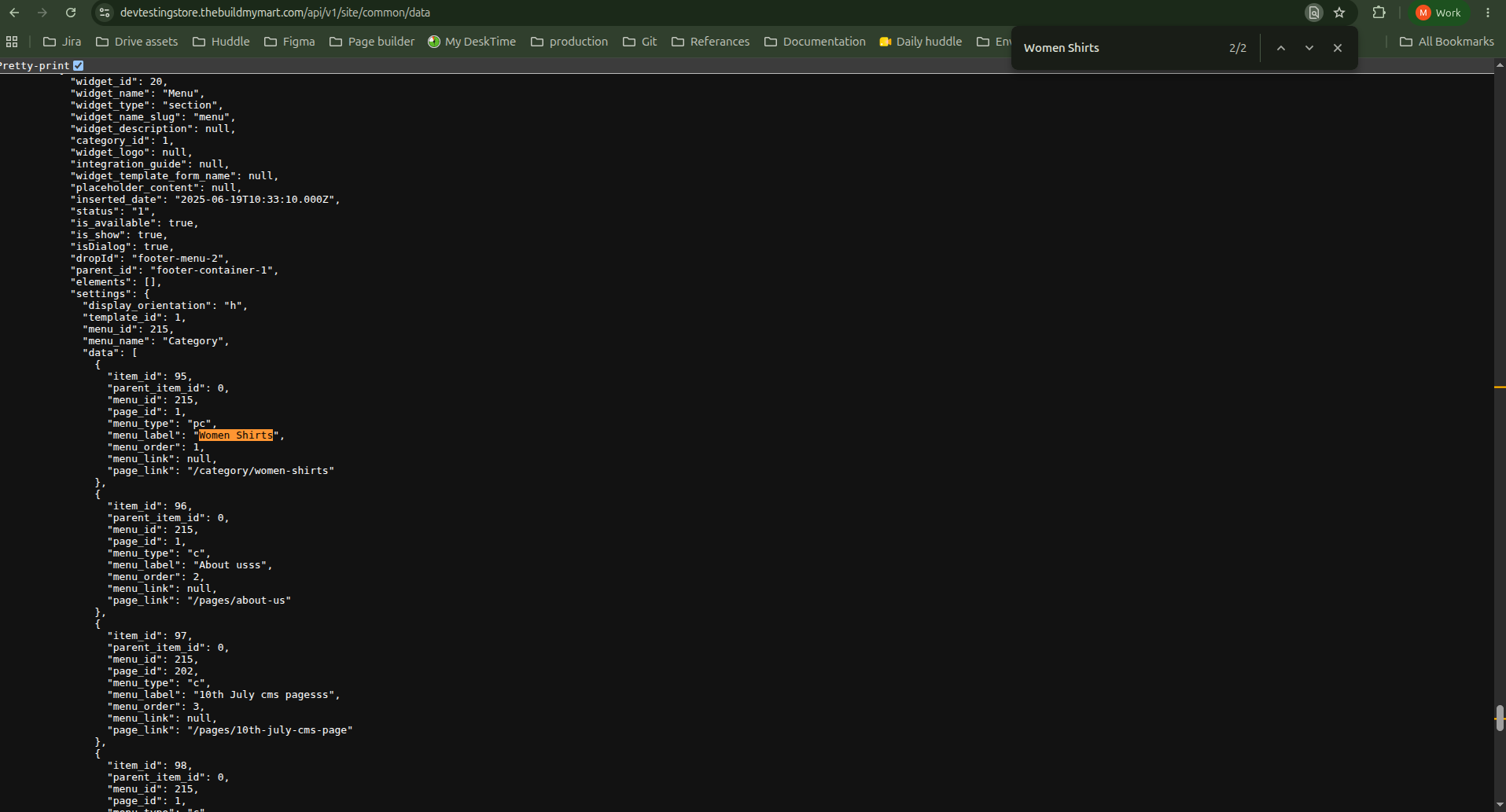1506x812 pixels.
Task: Open the Documentation bookmark folder
Action: click(x=815, y=42)
